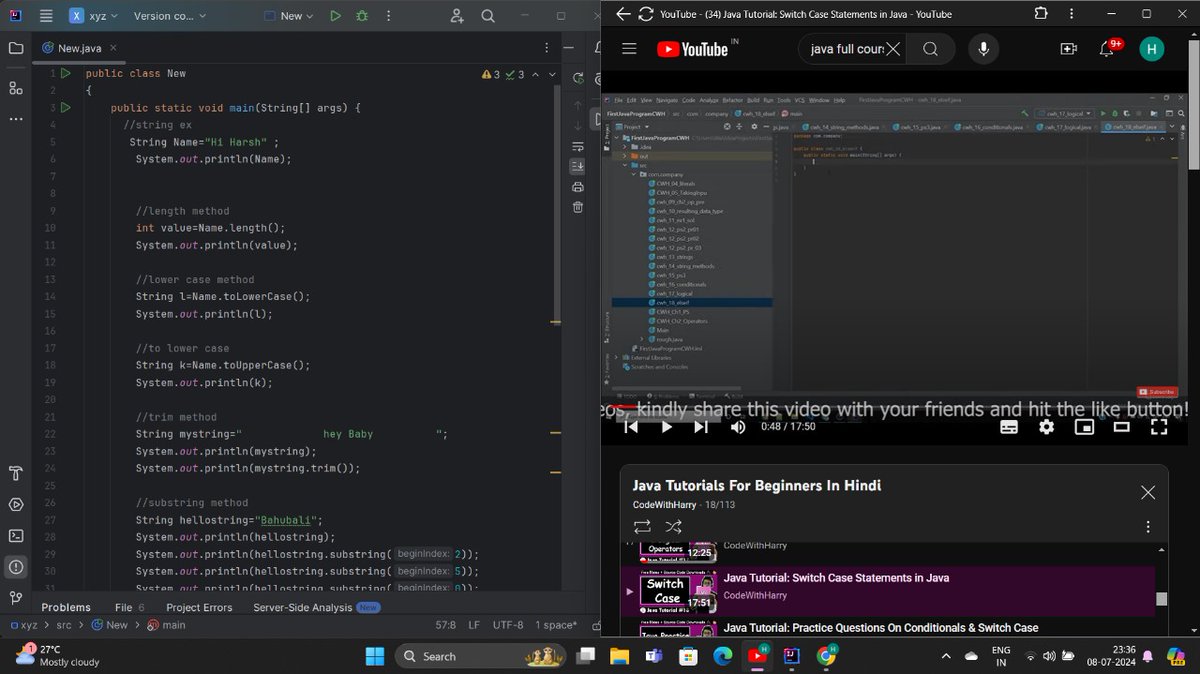Open editor tab options menu
Image resolution: width=1200 pixels, height=674 pixels.
click(546, 48)
